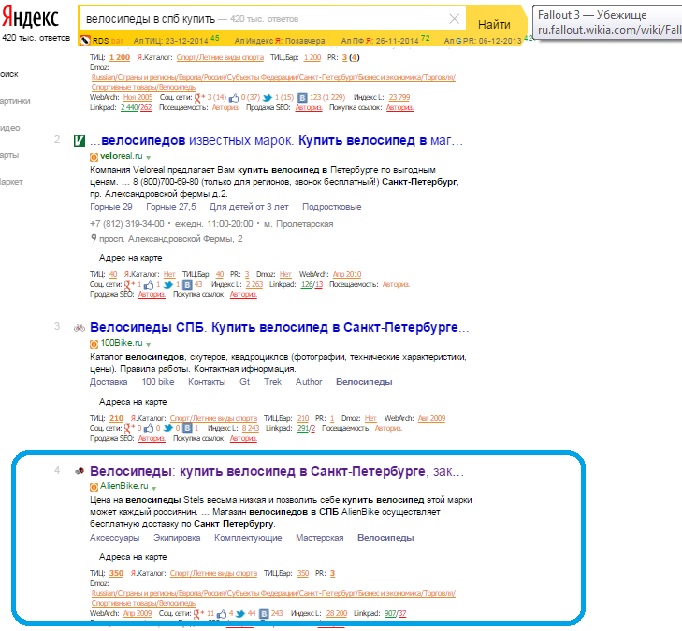Open the 'Author' sitelink under 100Bike
This screenshot has height=631, width=682.
(309, 382)
